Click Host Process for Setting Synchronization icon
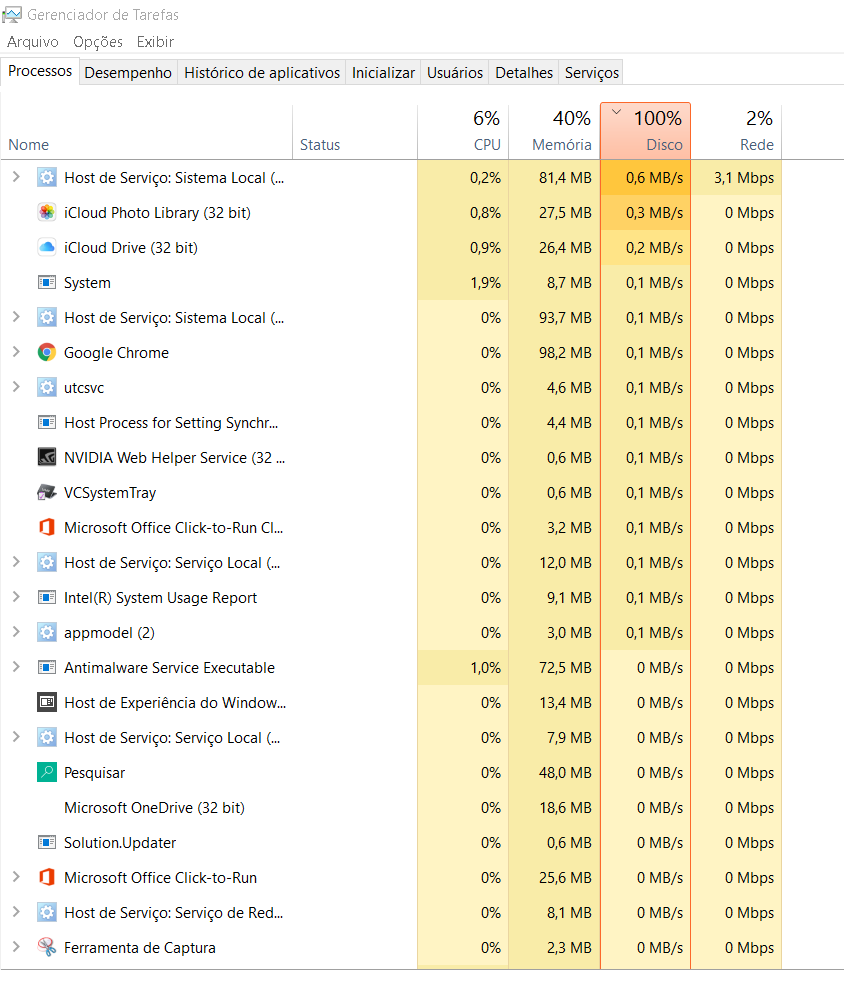 coord(47,423)
